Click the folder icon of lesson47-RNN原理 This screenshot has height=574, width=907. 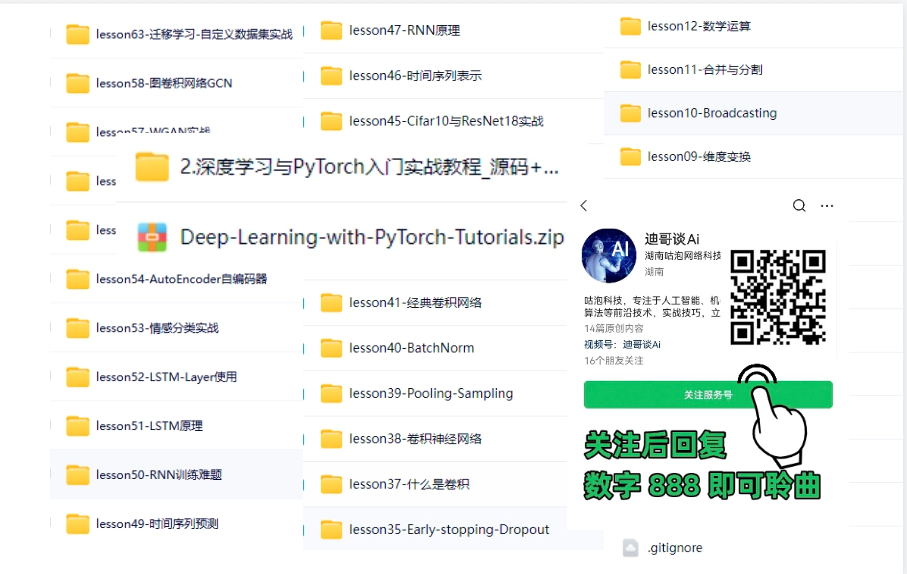click(331, 31)
